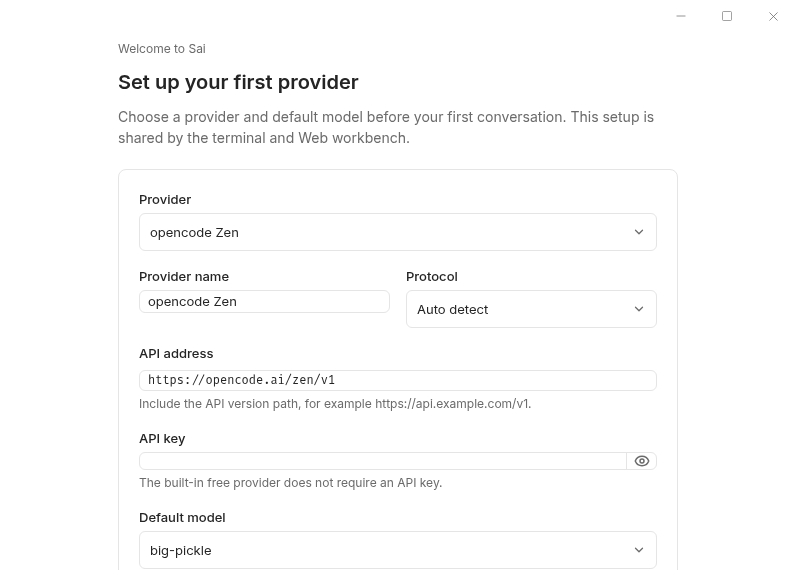
Task: Close the Sai setup window
Action: pos(773,16)
